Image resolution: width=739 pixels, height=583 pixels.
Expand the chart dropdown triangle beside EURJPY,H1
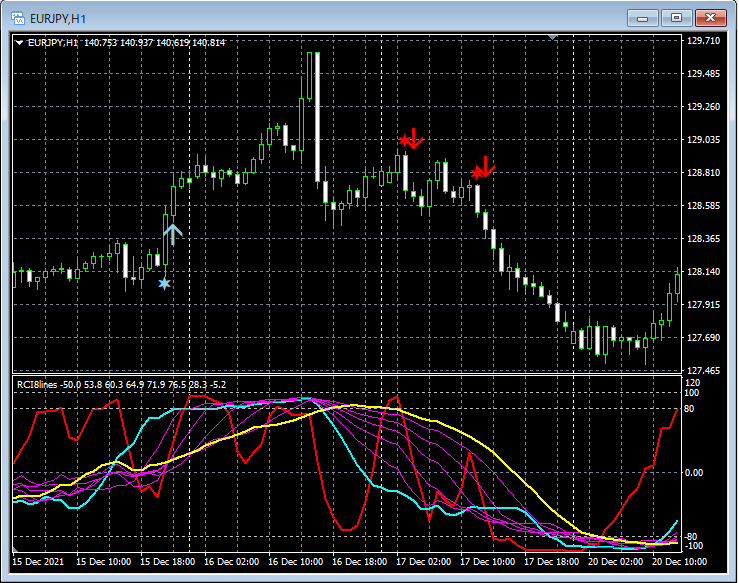(19, 43)
